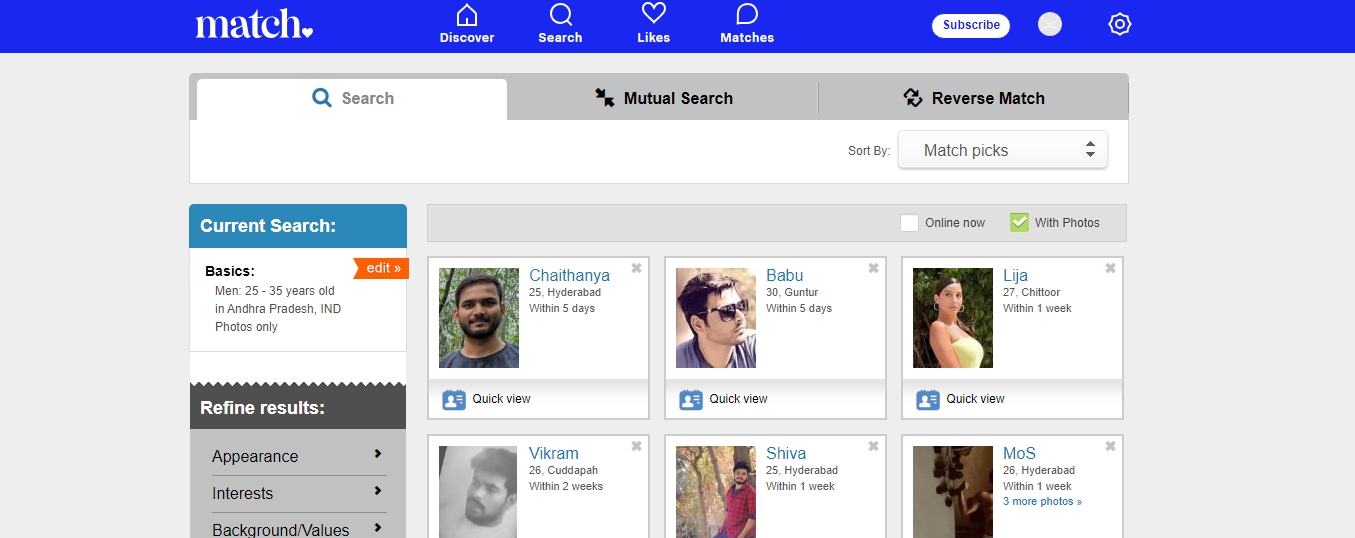This screenshot has height=538, width=1355.
Task: Click the profile avatar icon in header
Action: [x=1049, y=25]
